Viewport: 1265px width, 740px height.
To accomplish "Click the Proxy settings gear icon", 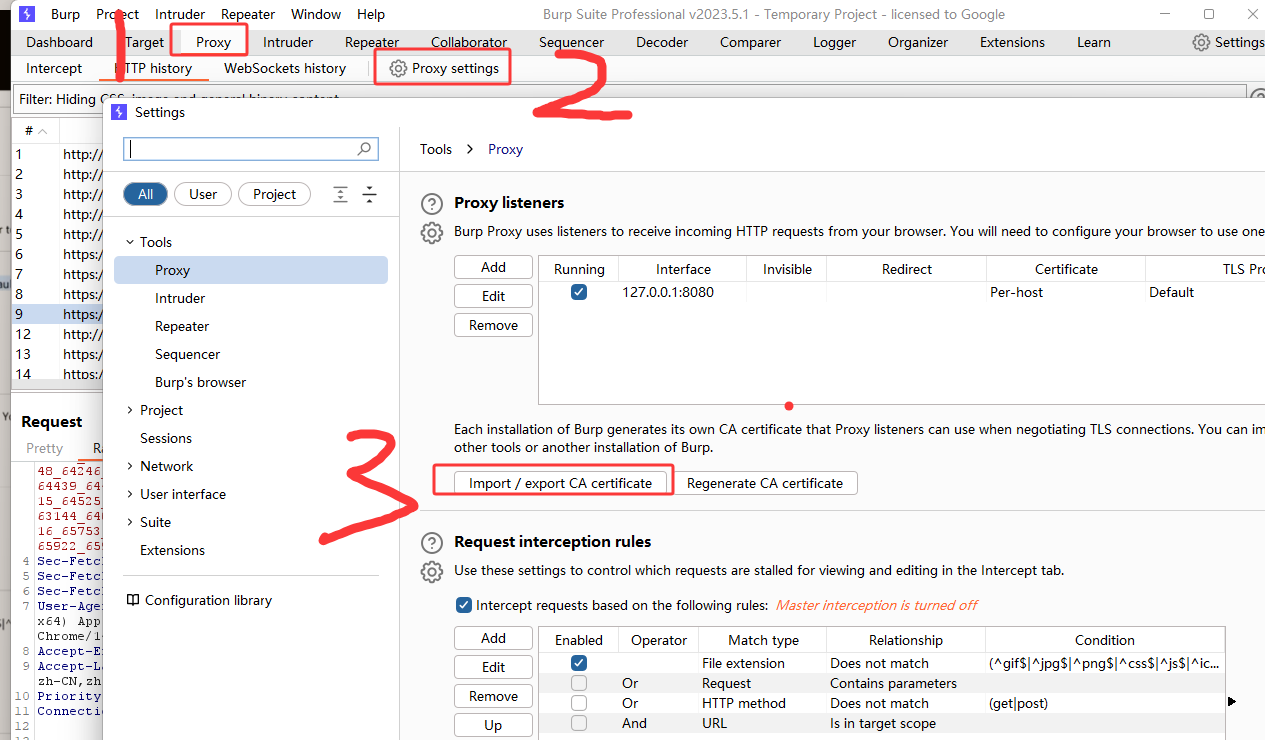I will [398, 68].
